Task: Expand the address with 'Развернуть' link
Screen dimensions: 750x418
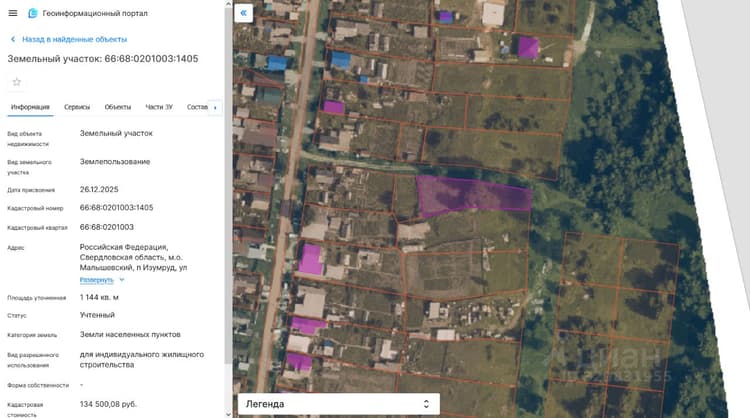Action: pos(97,280)
